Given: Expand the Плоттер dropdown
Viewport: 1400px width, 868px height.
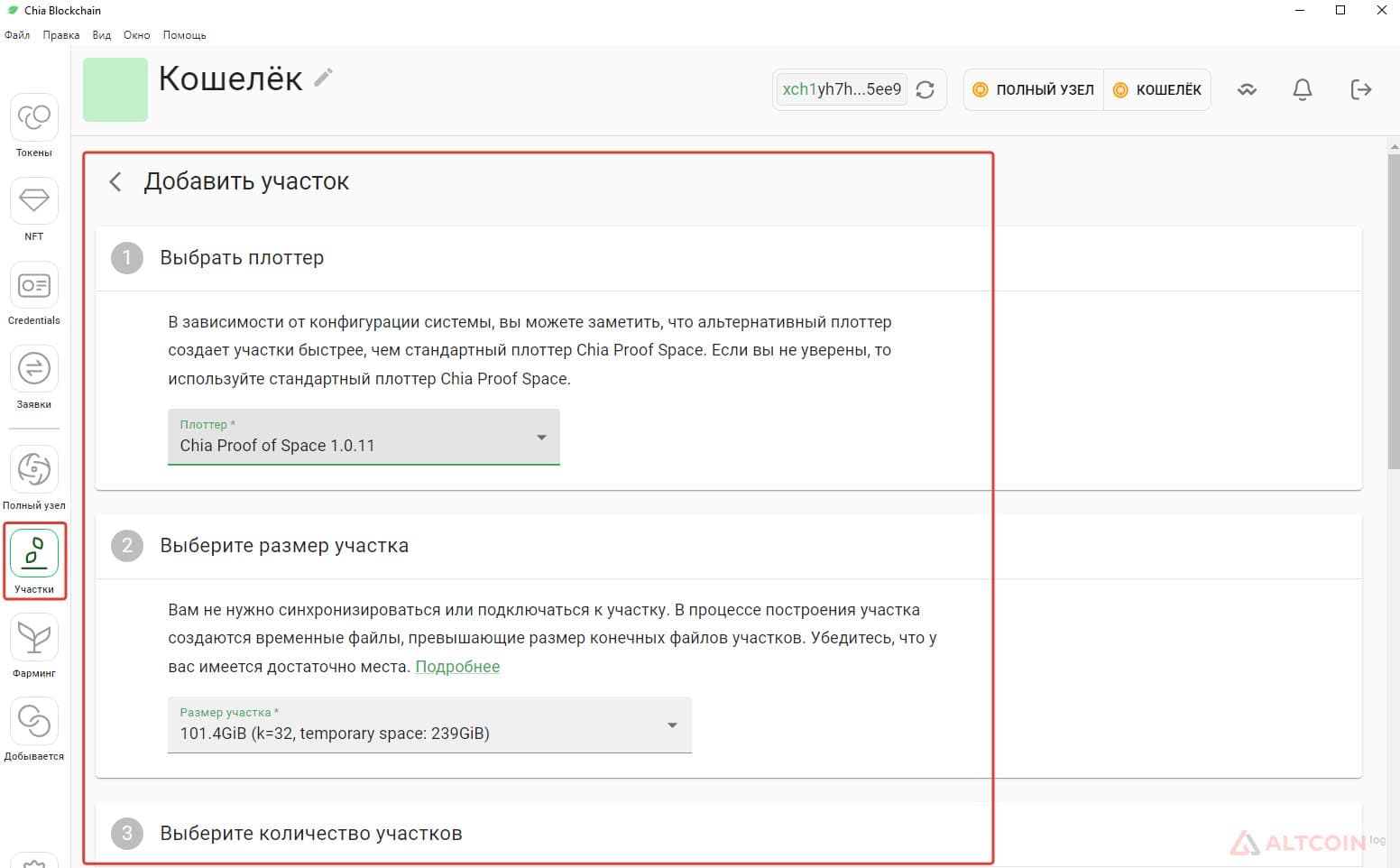Looking at the screenshot, I should click(364, 438).
